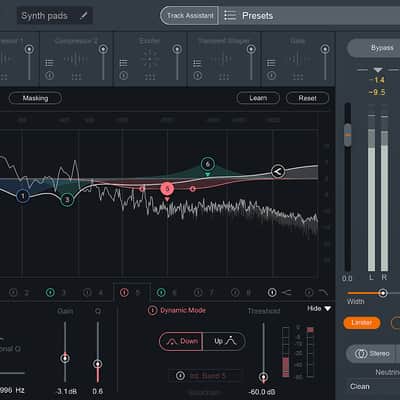
Task: Adjust the output gain fader handle
Action: 348,135
